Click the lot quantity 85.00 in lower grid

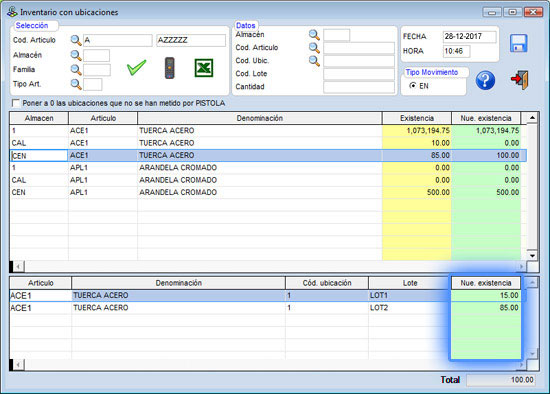click(486, 308)
